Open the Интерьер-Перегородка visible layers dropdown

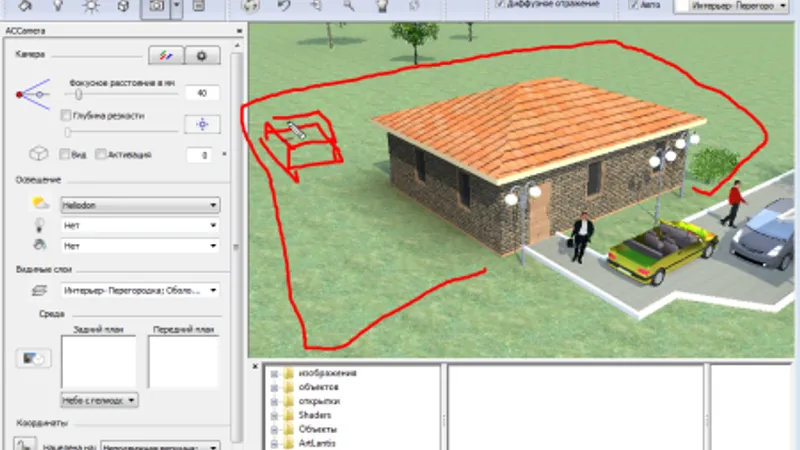pyautogui.click(x=140, y=290)
